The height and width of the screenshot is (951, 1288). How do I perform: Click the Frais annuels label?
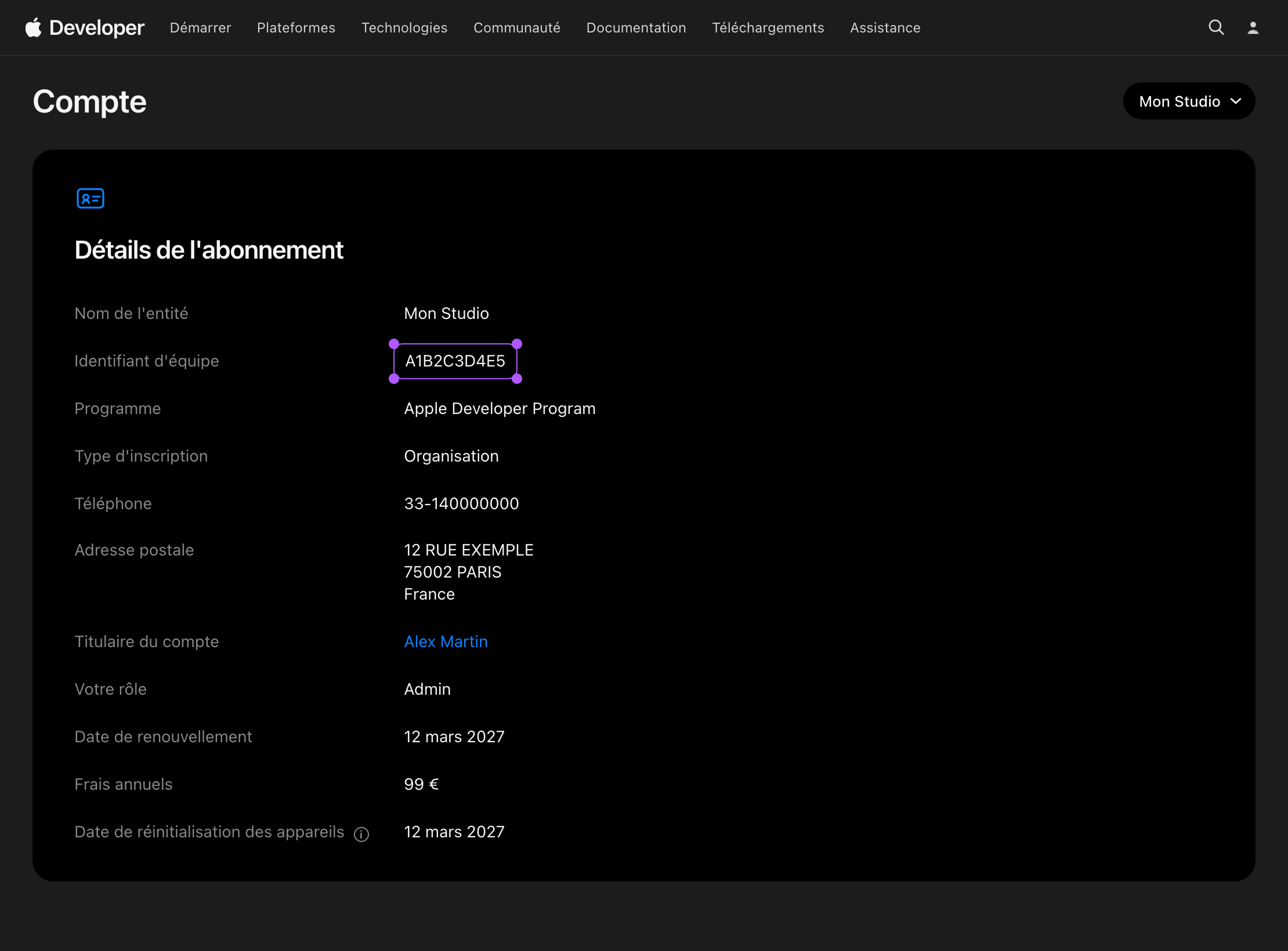point(124,784)
